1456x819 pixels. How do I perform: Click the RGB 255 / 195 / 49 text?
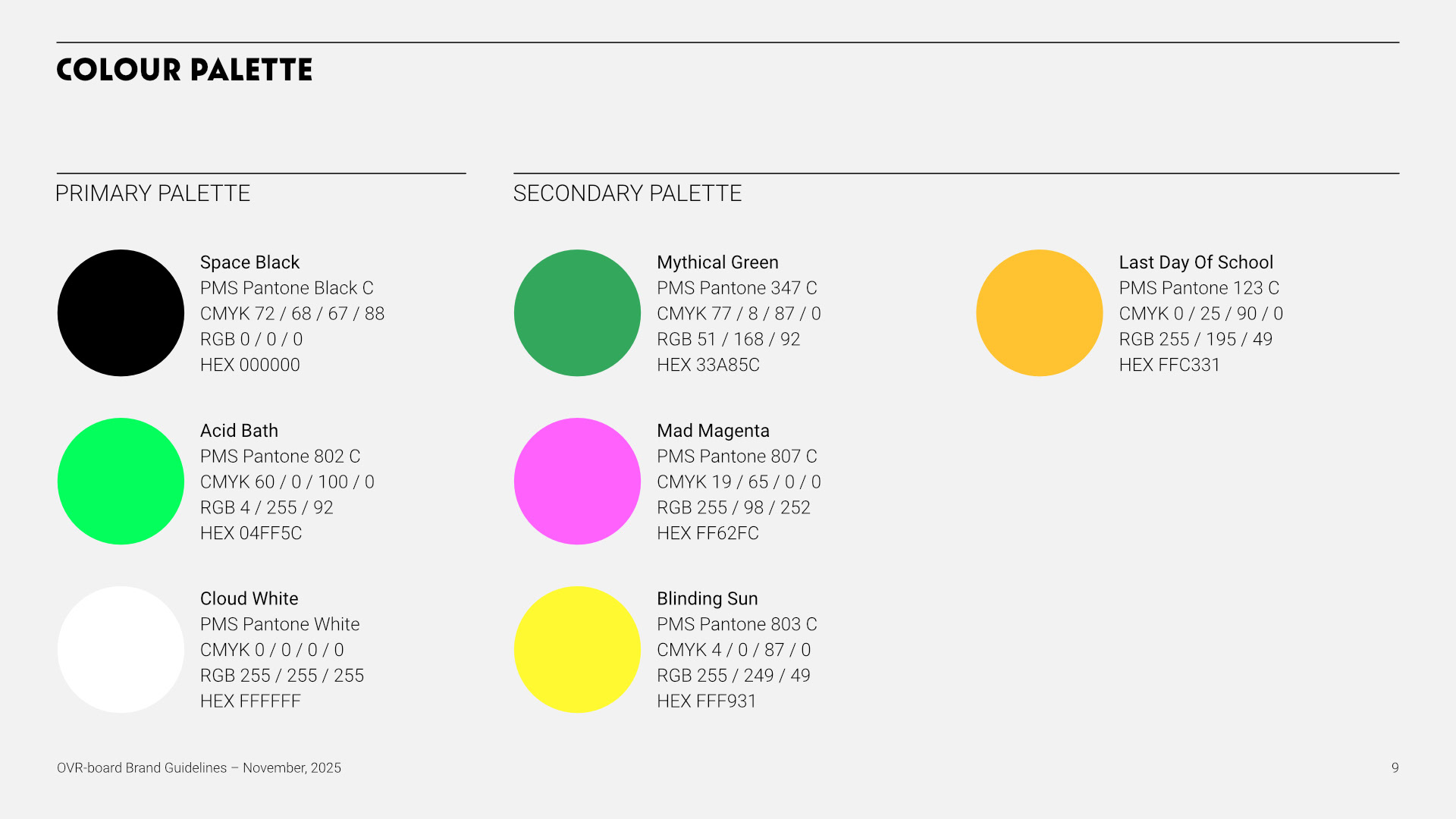1195,339
